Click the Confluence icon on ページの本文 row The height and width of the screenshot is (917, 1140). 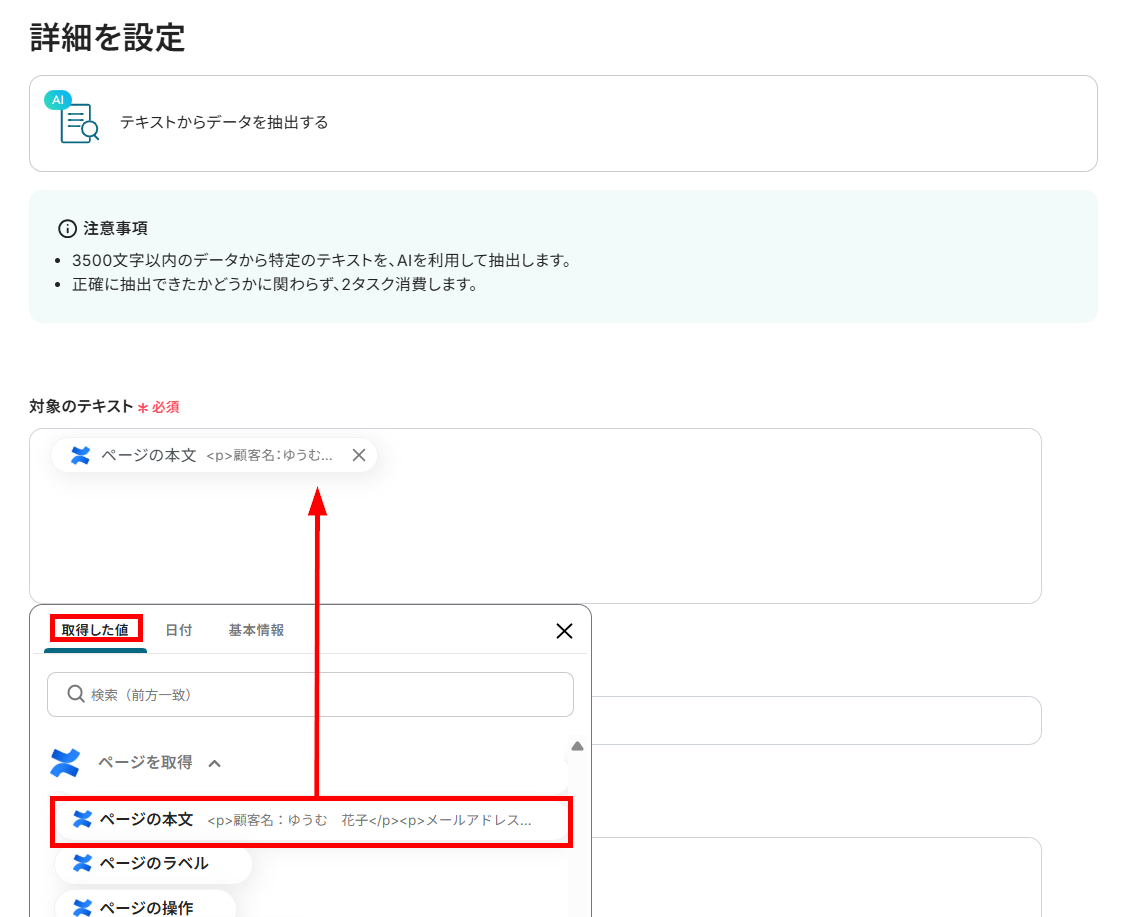[82, 820]
